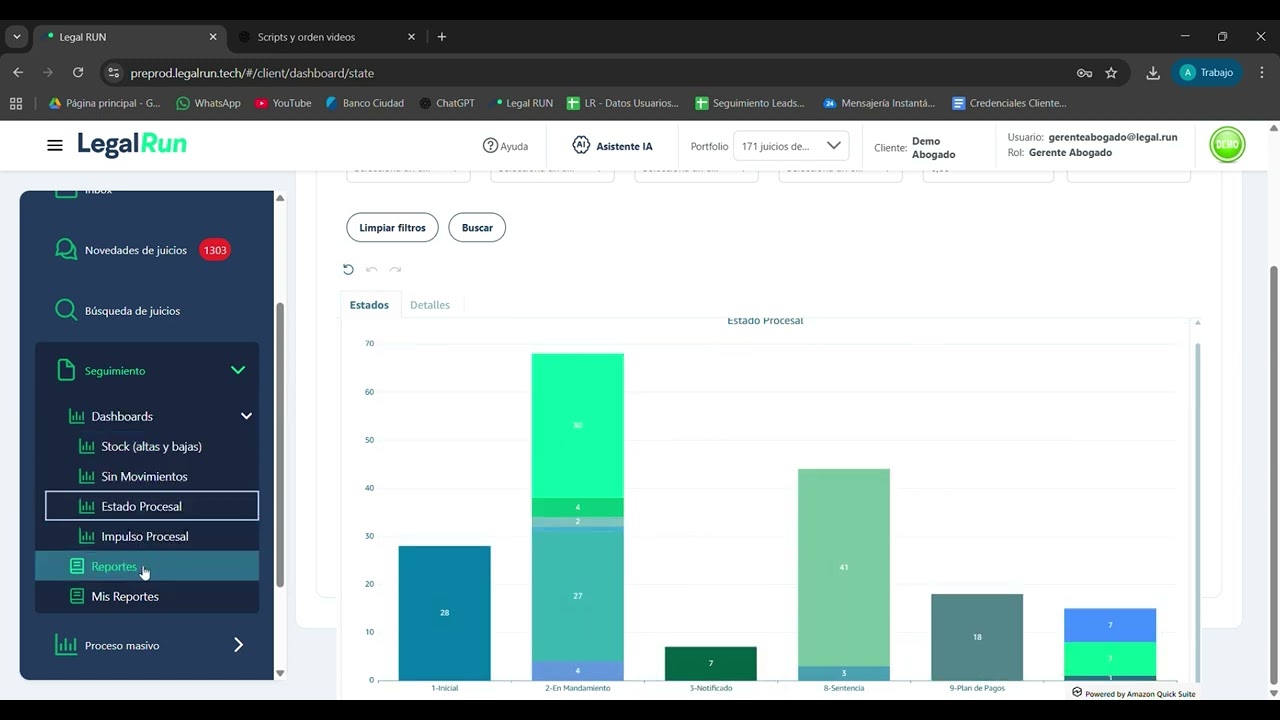
Task: Click Limpiar filtros button
Action: (393, 227)
